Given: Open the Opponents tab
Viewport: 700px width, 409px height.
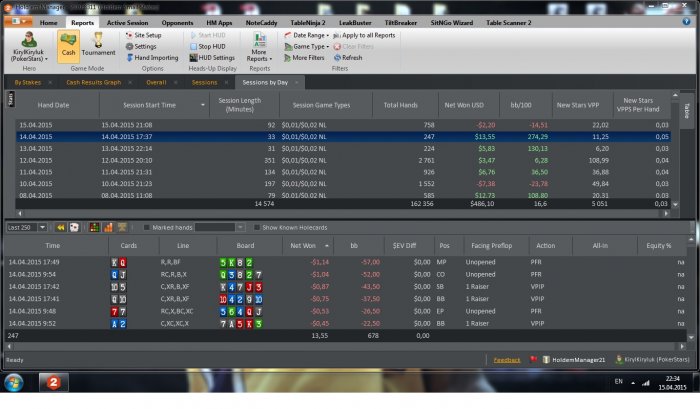Looking at the screenshot, I should 177,22.
